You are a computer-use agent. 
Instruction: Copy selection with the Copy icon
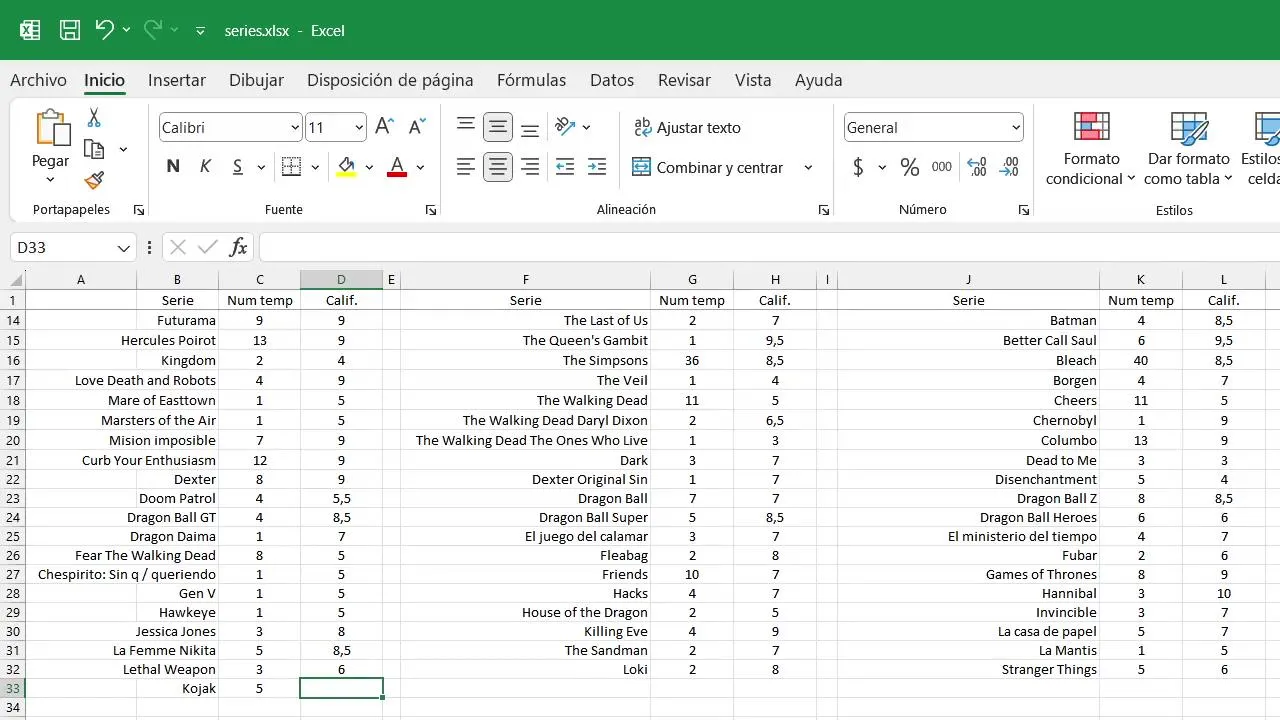point(95,150)
